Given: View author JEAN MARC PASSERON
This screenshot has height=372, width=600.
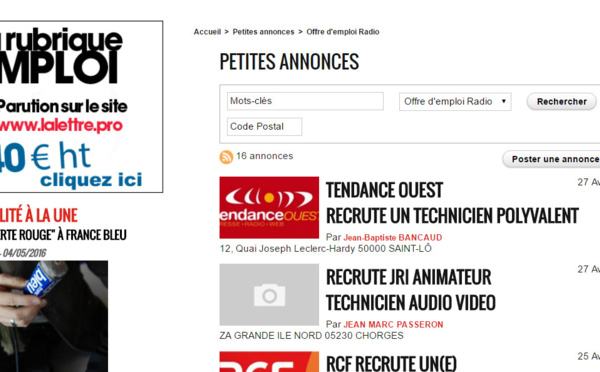Looking at the screenshot, I should point(393,324).
